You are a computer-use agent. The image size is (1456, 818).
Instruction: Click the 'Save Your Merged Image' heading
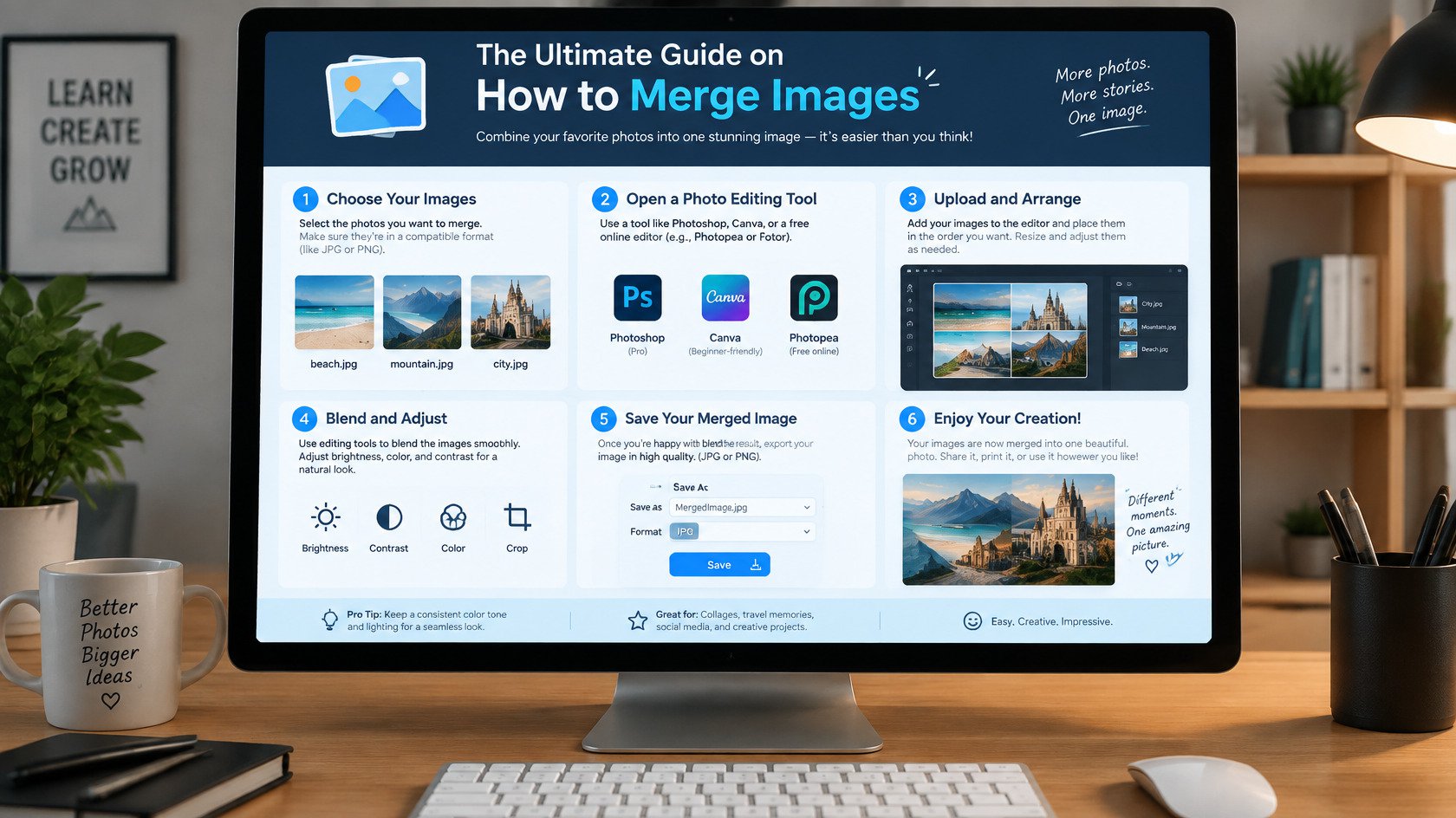[711, 419]
